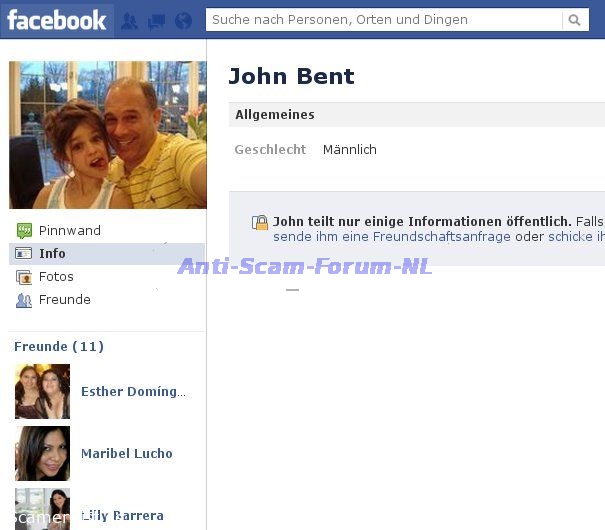Screen dimensions: 605x530
Task: Open the Fotos section
Action: coord(56,277)
